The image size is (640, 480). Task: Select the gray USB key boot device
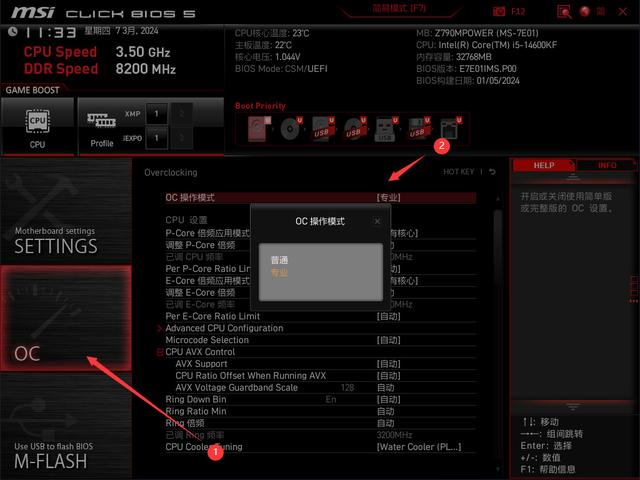pyautogui.click(x=386, y=129)
